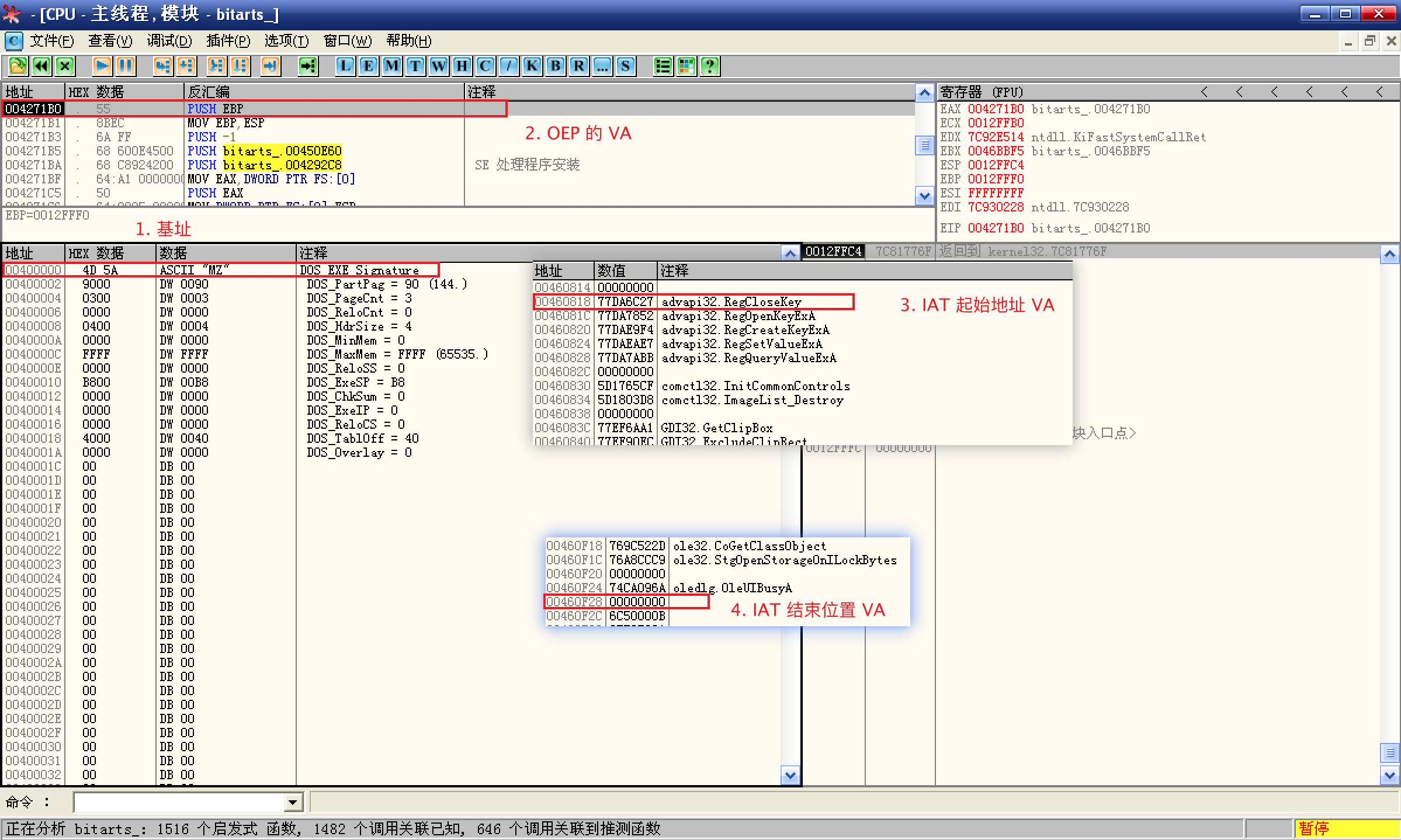Click the Help question mark icon
This screenshot has height=840, width=1401.
coord(710,66)
